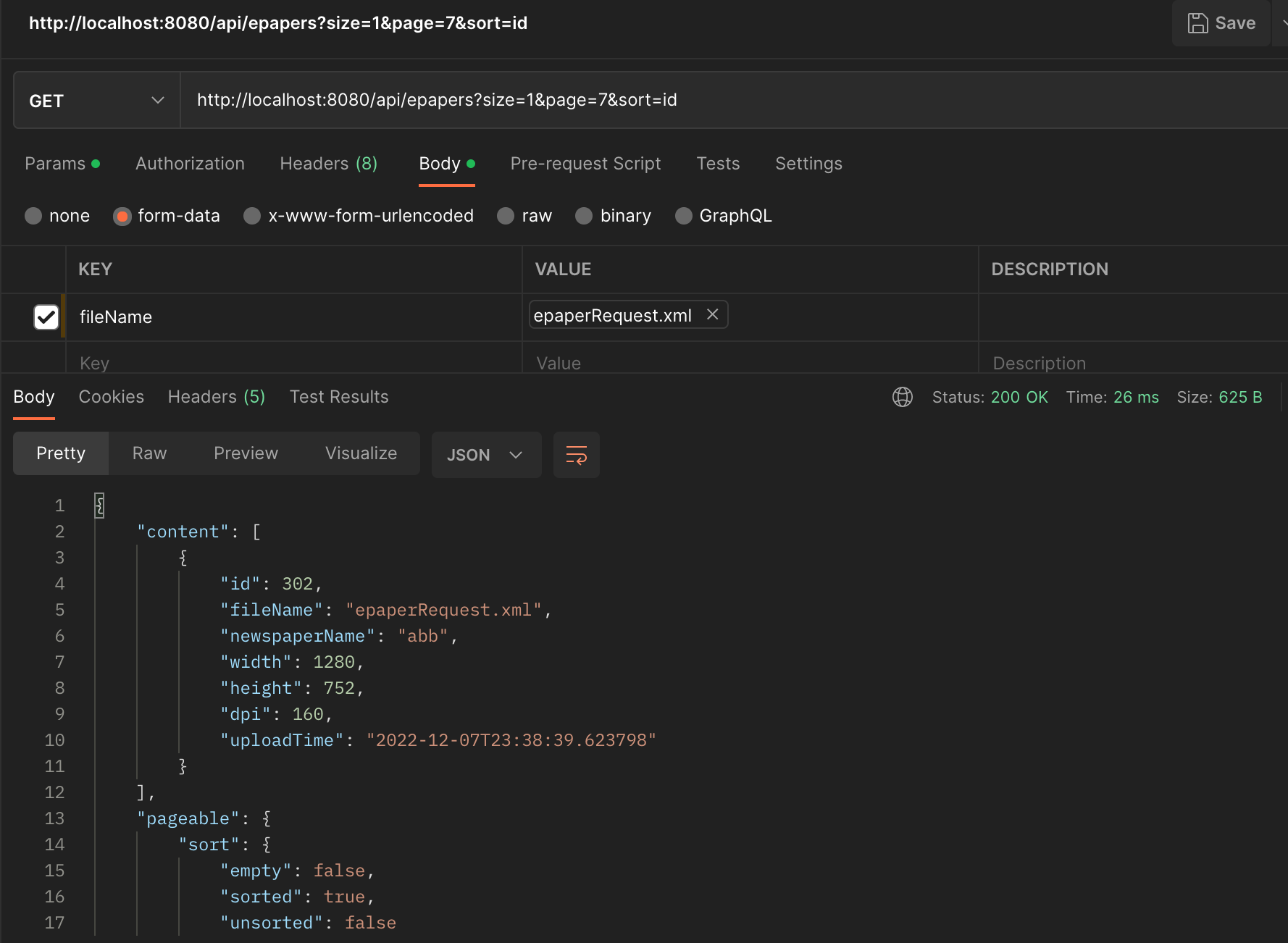Viewport: 1288px width, 943px height.
Task: Remove epaperRequest.xml value using its X icon
Action: pos(712,314)
